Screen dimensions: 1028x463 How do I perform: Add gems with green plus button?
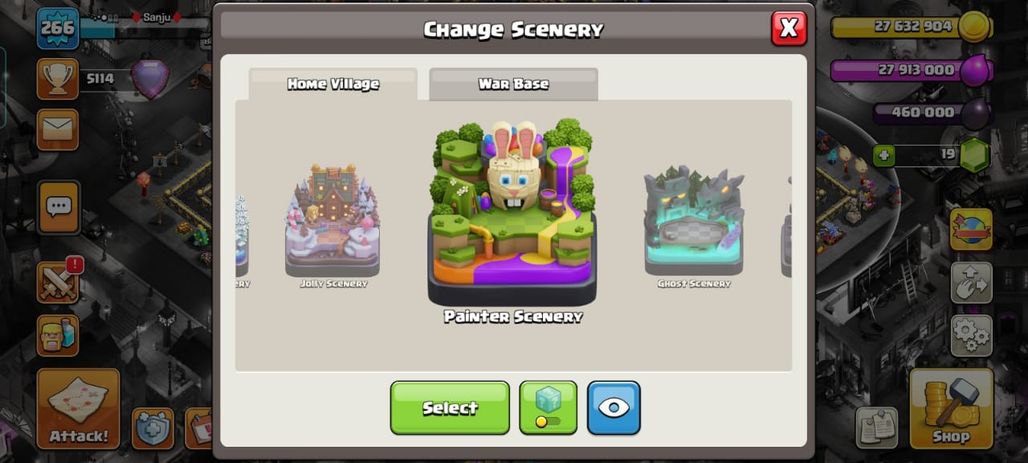coord(884,156)
